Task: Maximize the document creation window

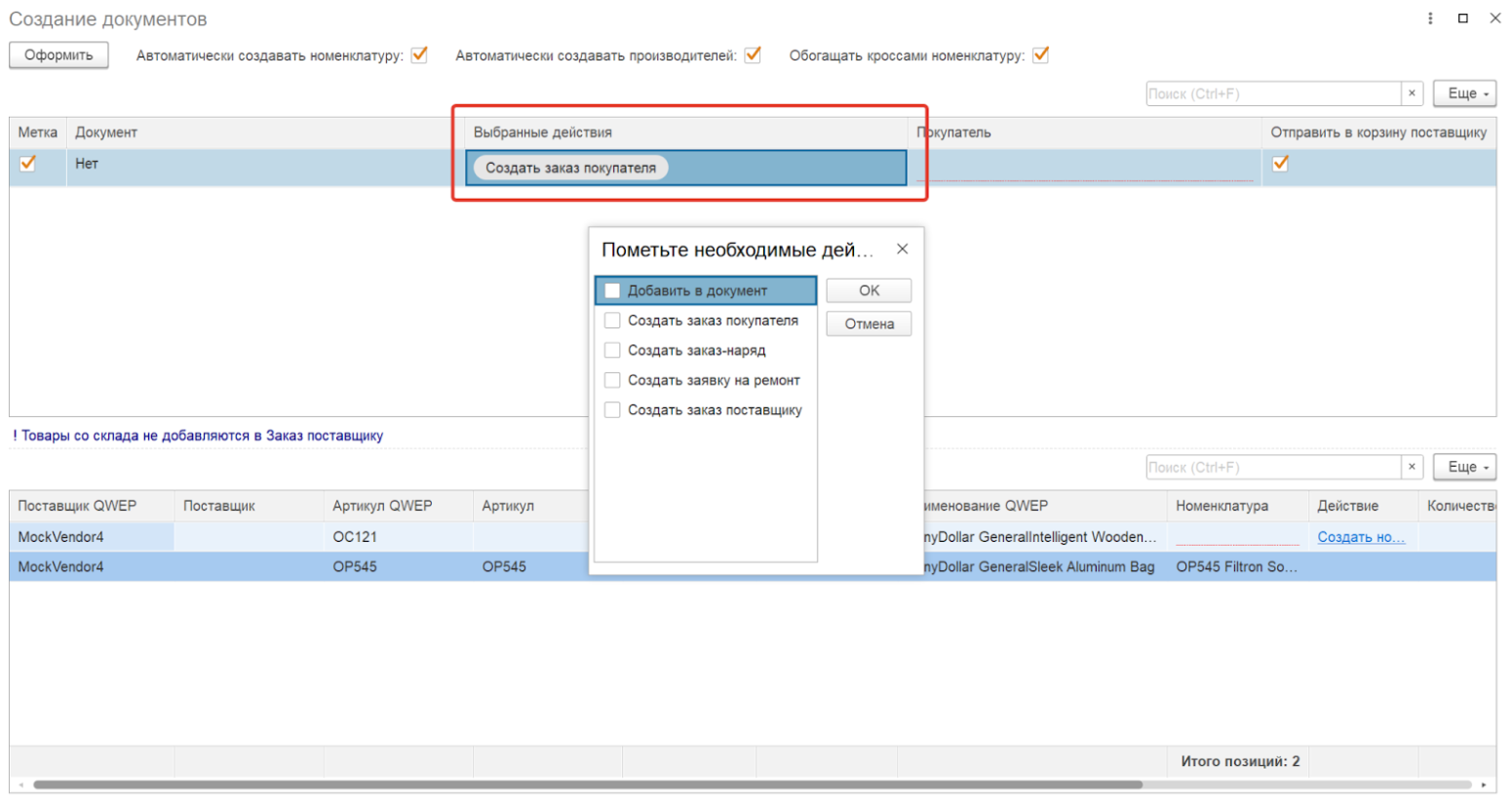Action: click(1462, 19)
